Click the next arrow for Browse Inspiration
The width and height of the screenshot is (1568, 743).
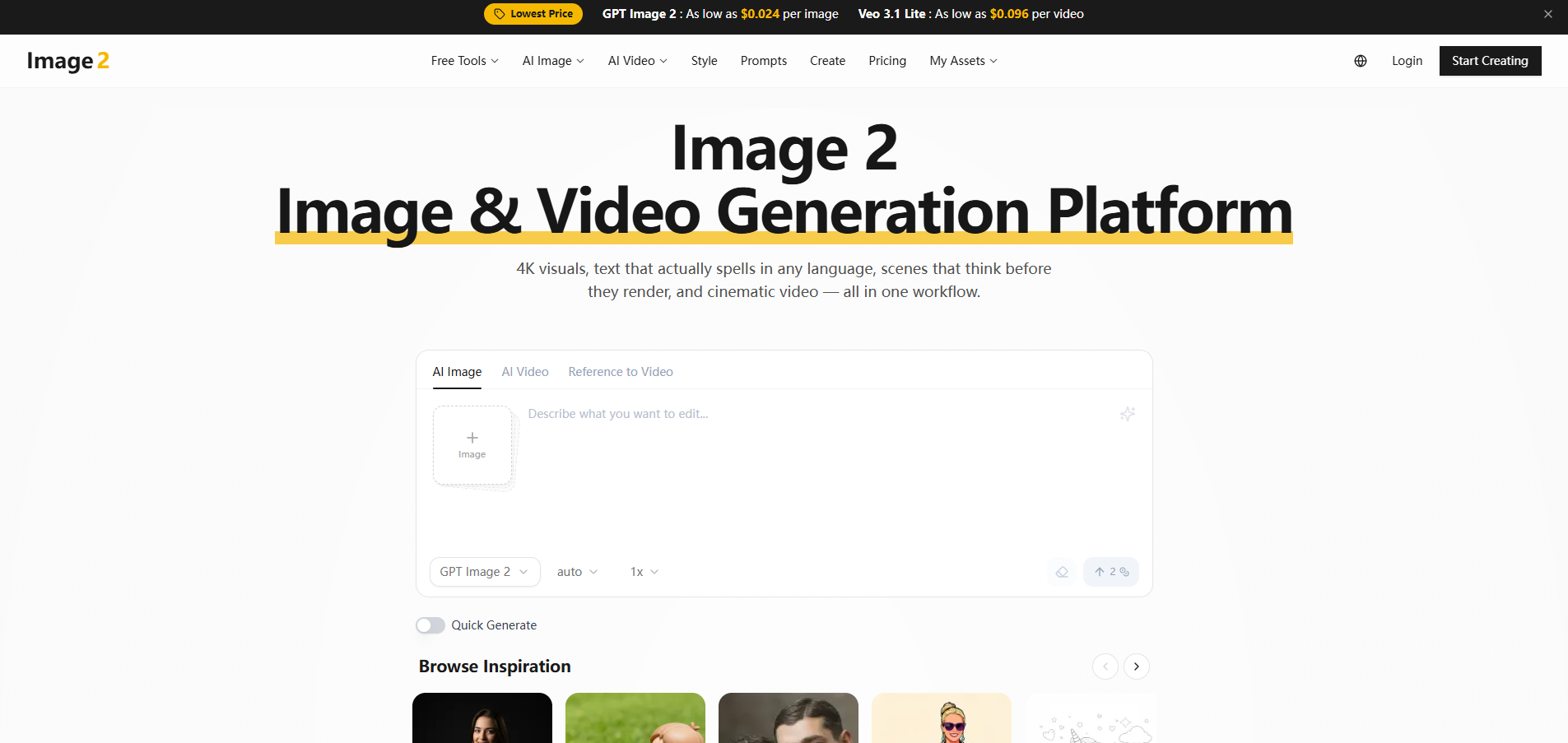(x=1137, y=666)
